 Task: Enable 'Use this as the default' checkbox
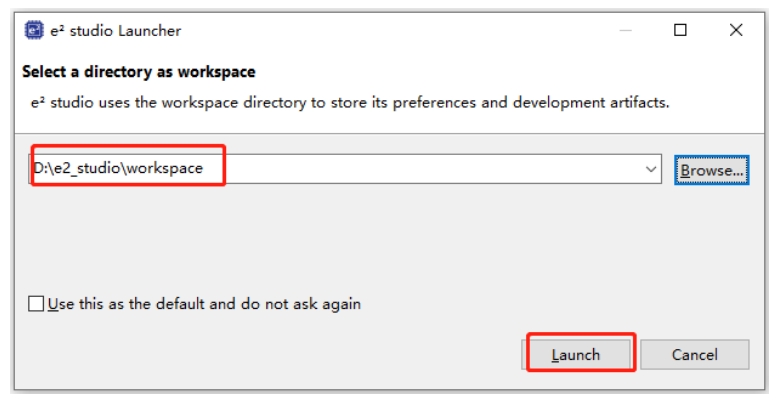(37, 303)
